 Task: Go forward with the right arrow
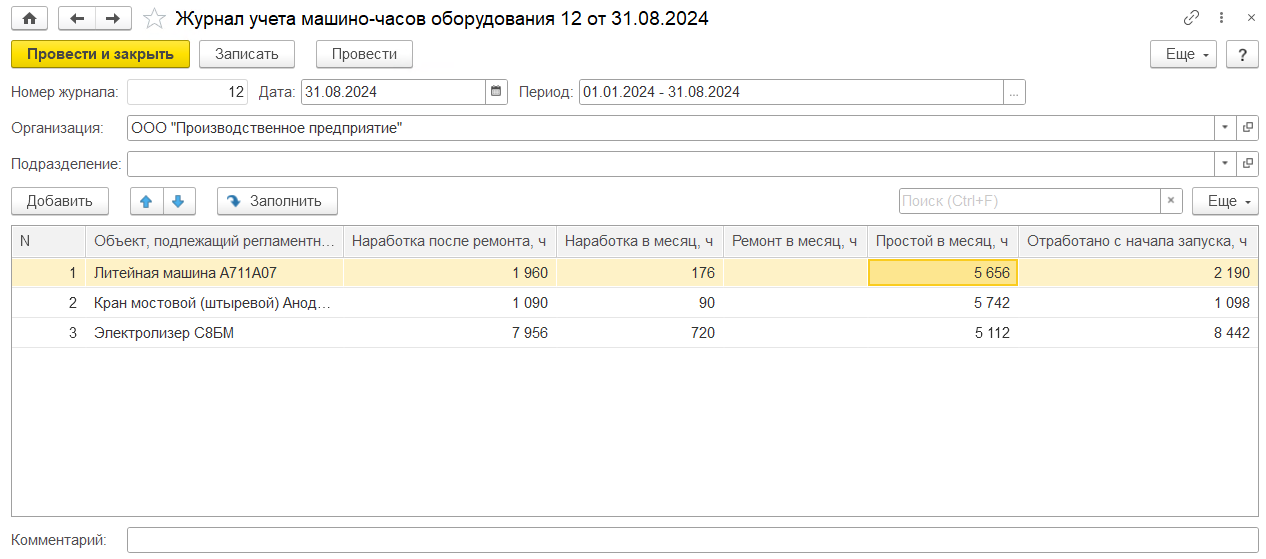[113, 18]
